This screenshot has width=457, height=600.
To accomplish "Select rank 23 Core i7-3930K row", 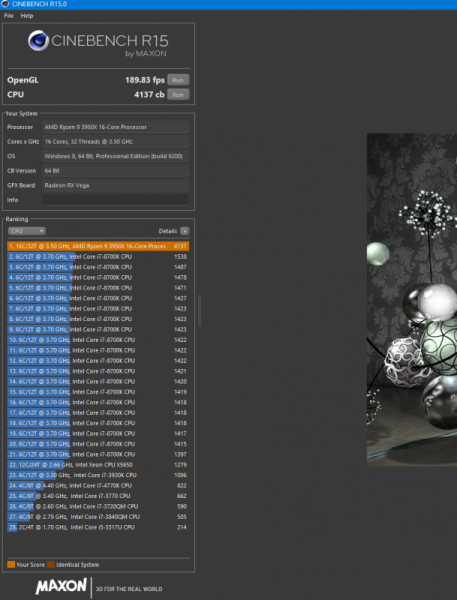I will [x=98, y=475].
